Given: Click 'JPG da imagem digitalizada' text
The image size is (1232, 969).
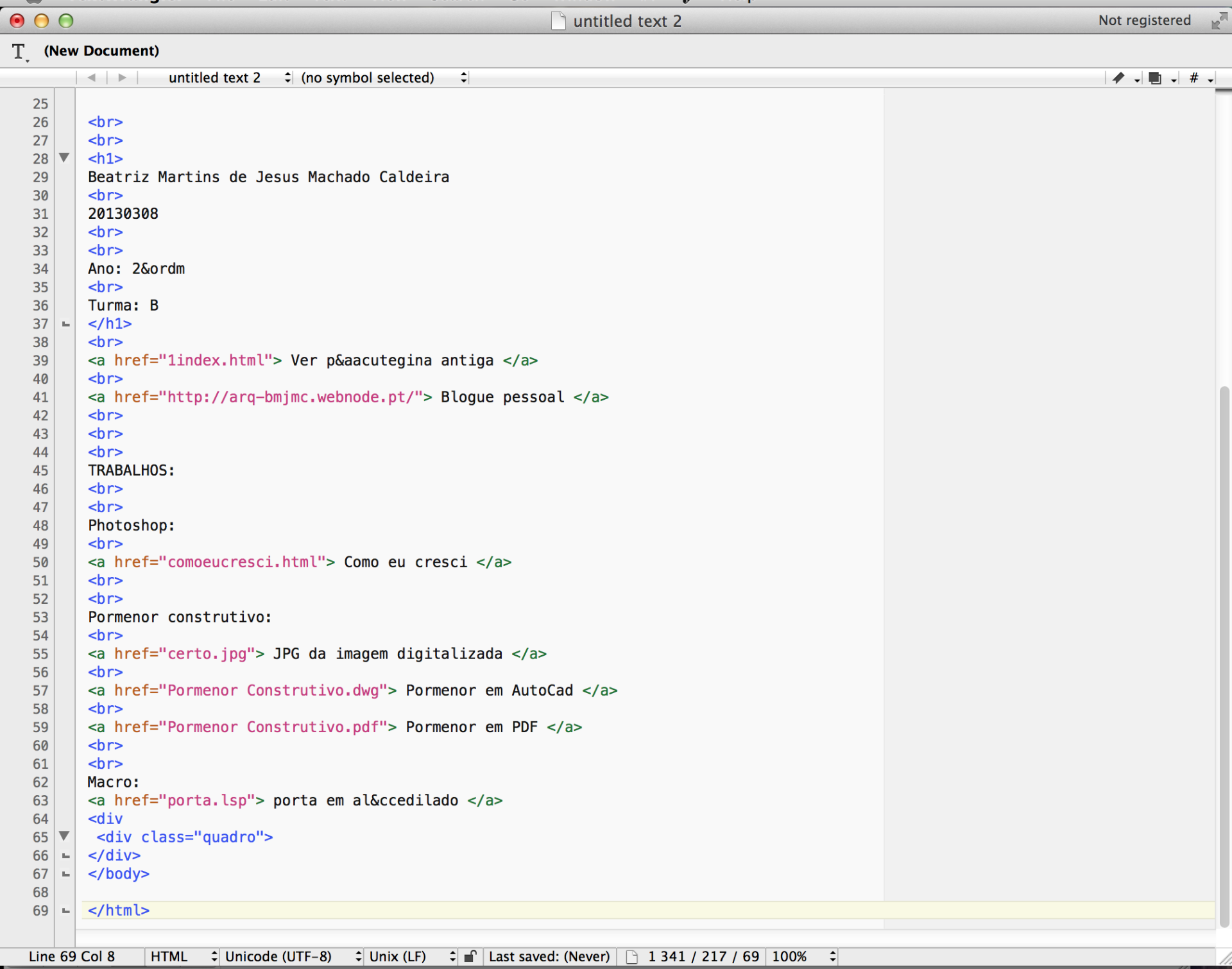Looking at the screenshot, I should tap(388, 654).
